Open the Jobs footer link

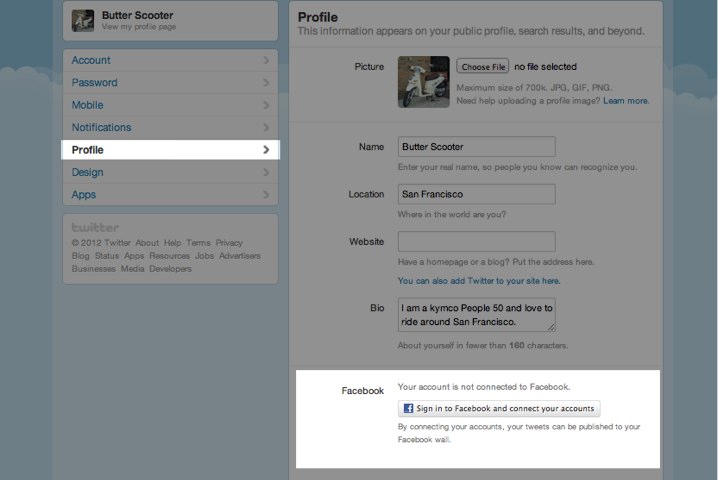click(x=204, y=256)
